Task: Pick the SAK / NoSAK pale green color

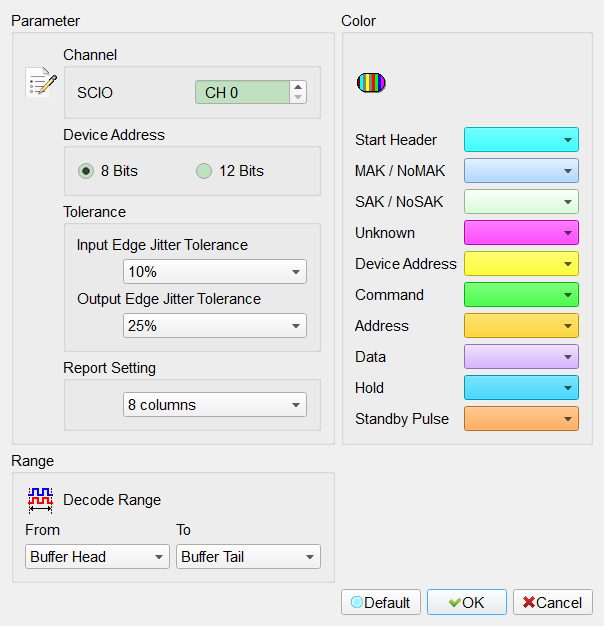Action: [521, 202]
